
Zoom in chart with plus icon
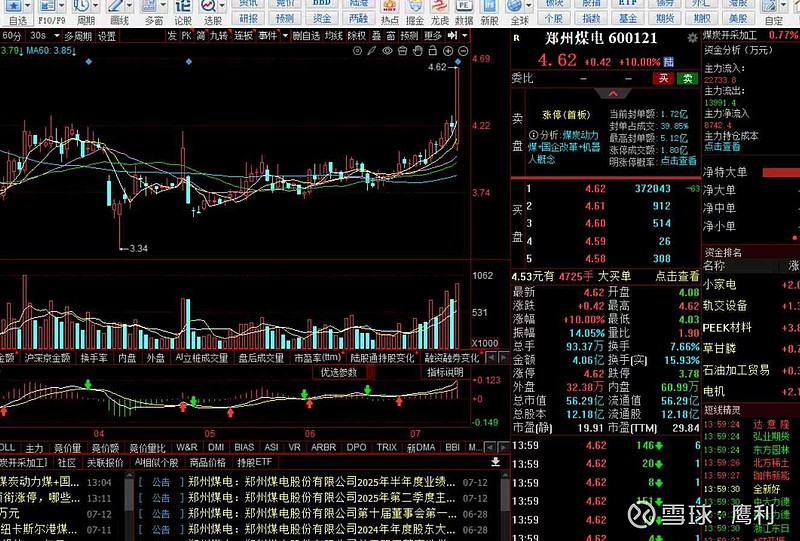tap(448, 51)
